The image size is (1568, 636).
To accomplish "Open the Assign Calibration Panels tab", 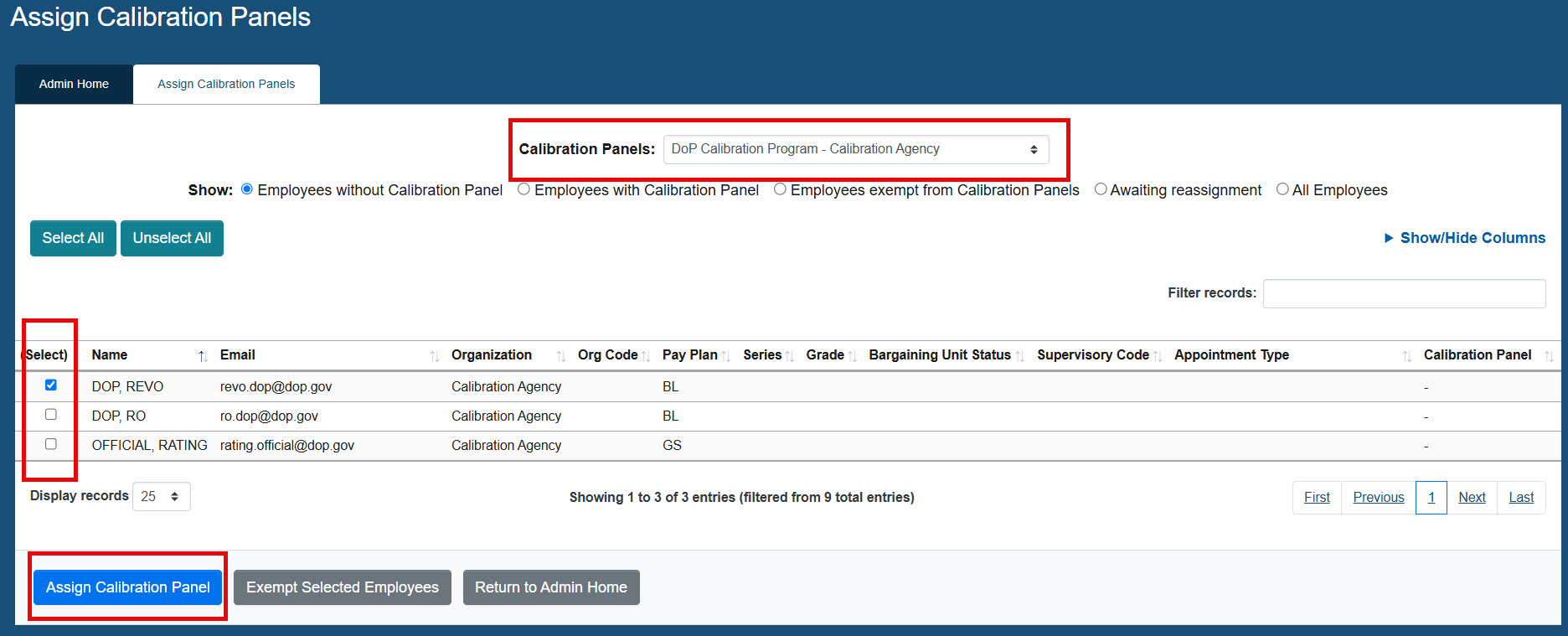I will pyautogui.click(x=226, y=84).
